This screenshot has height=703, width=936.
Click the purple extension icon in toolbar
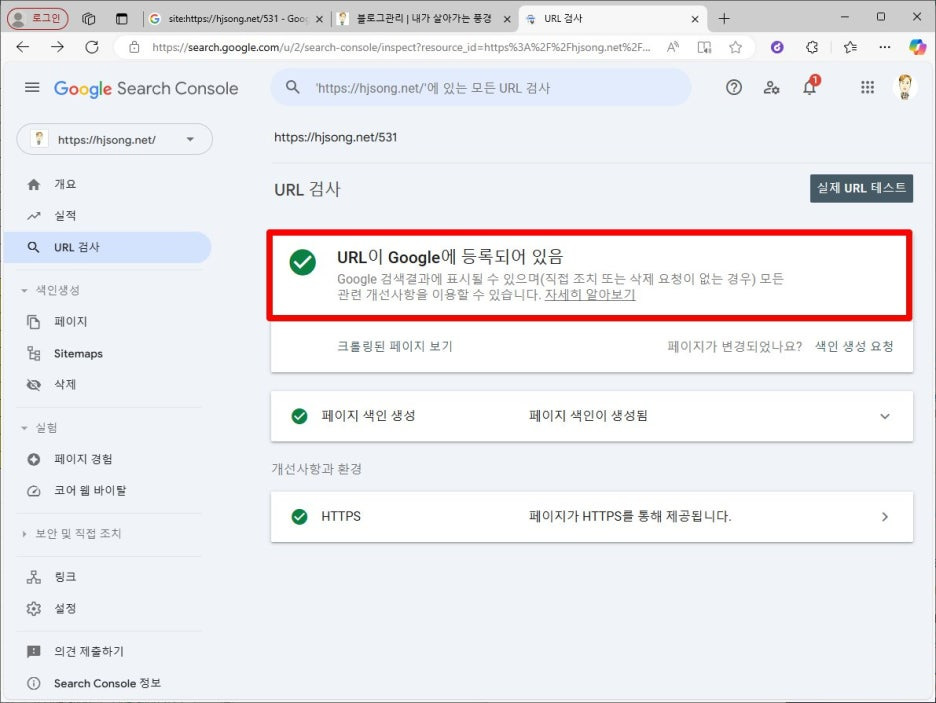point(777,47)
